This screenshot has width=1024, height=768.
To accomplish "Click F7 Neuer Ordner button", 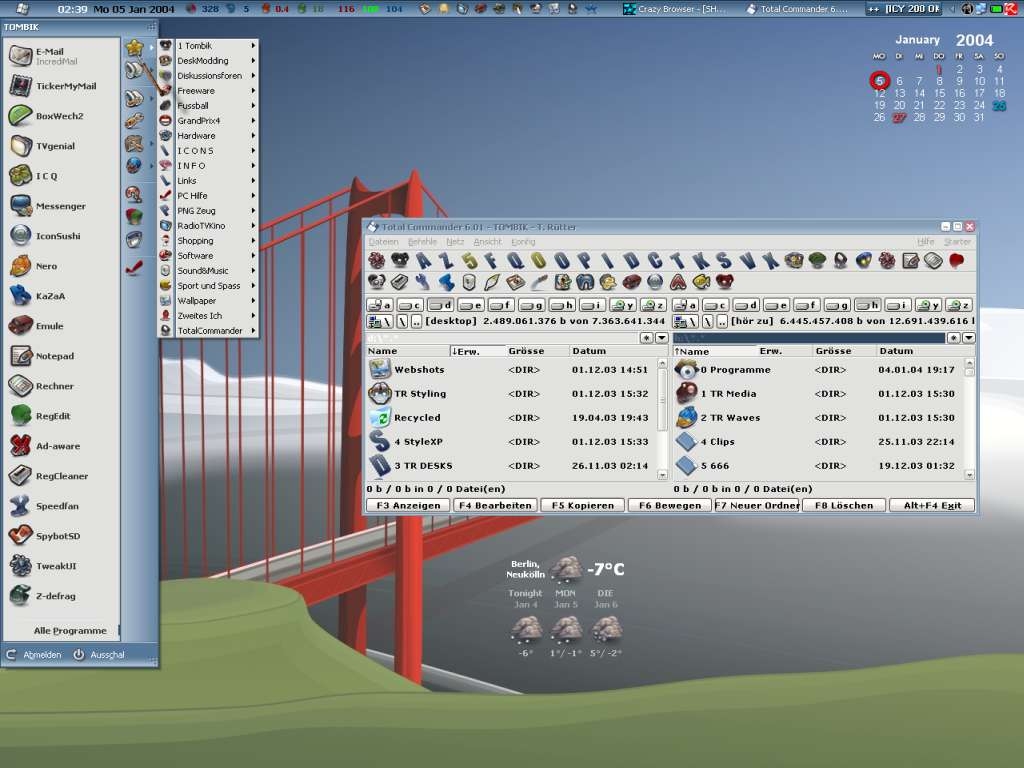I will 757,505.
